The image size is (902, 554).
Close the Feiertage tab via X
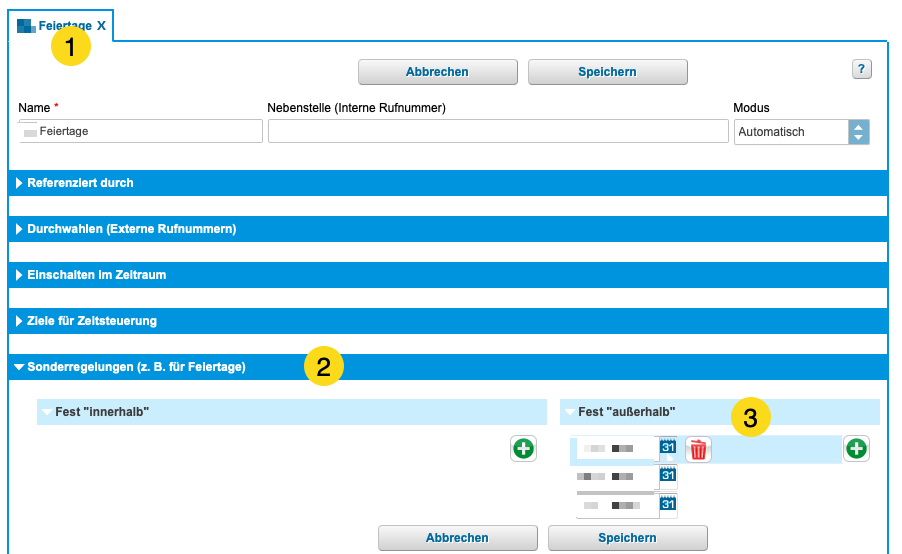click(x=101, y=25)
